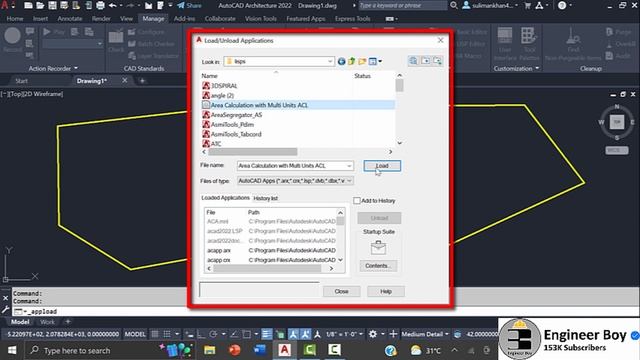
Task: Click Open file icon in quick access toolbar
Action: pyautogui.click(x=40, y=5)
